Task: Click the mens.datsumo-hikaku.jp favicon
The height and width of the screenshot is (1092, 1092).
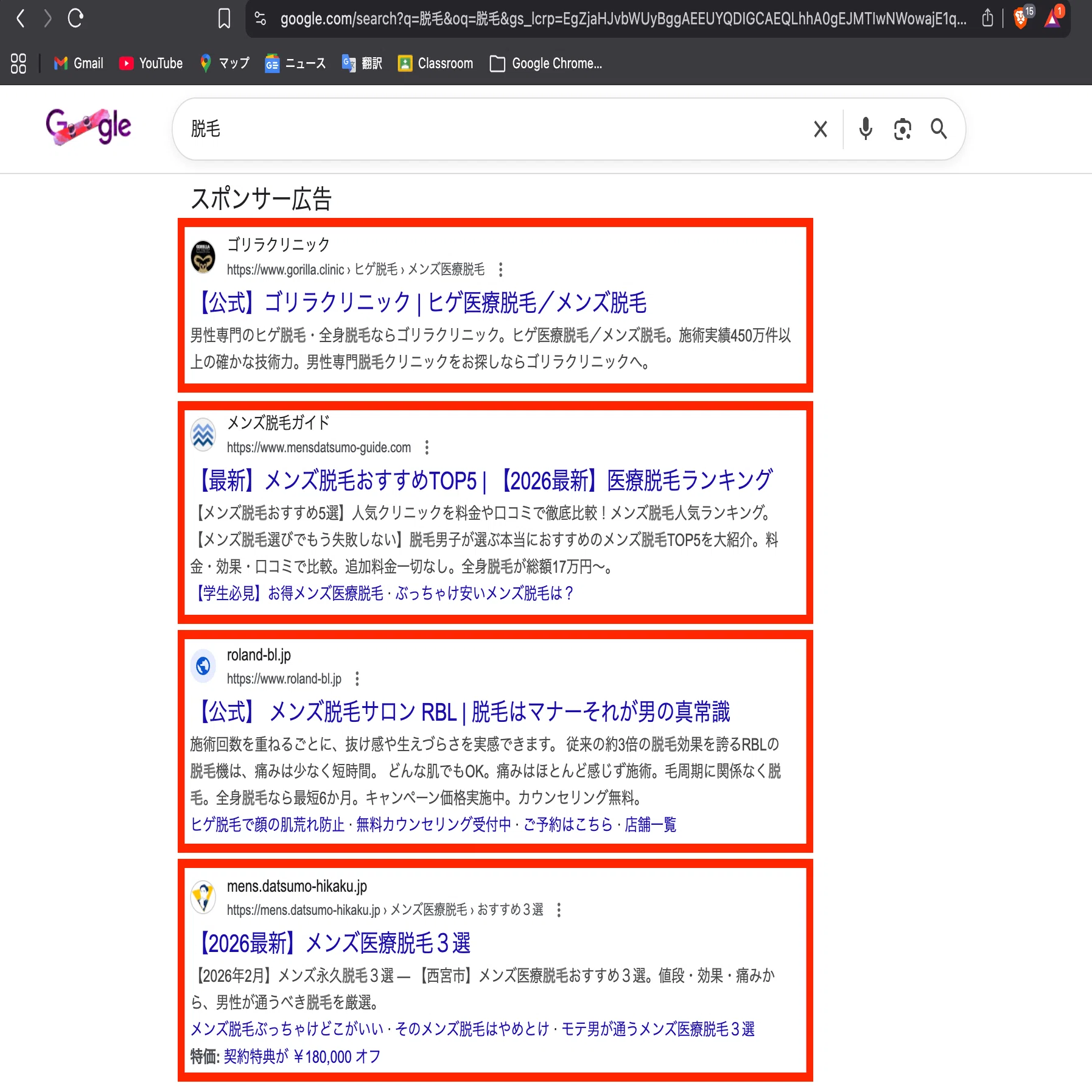Action: click(203, 897)
